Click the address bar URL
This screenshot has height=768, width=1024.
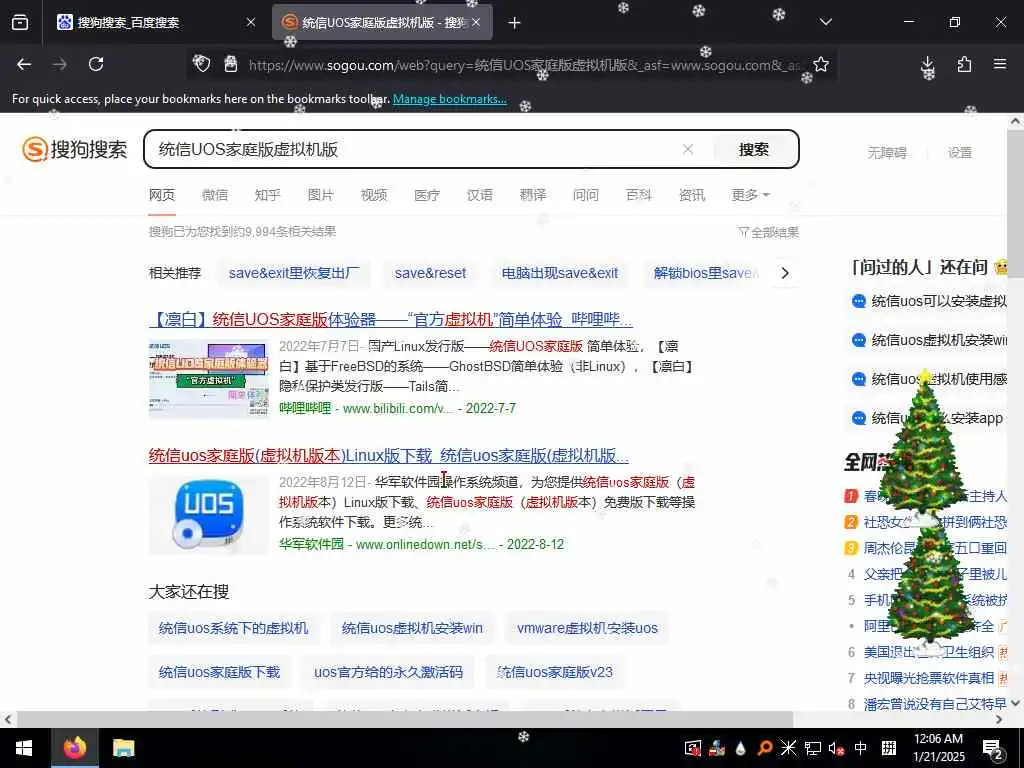(524, 65)
